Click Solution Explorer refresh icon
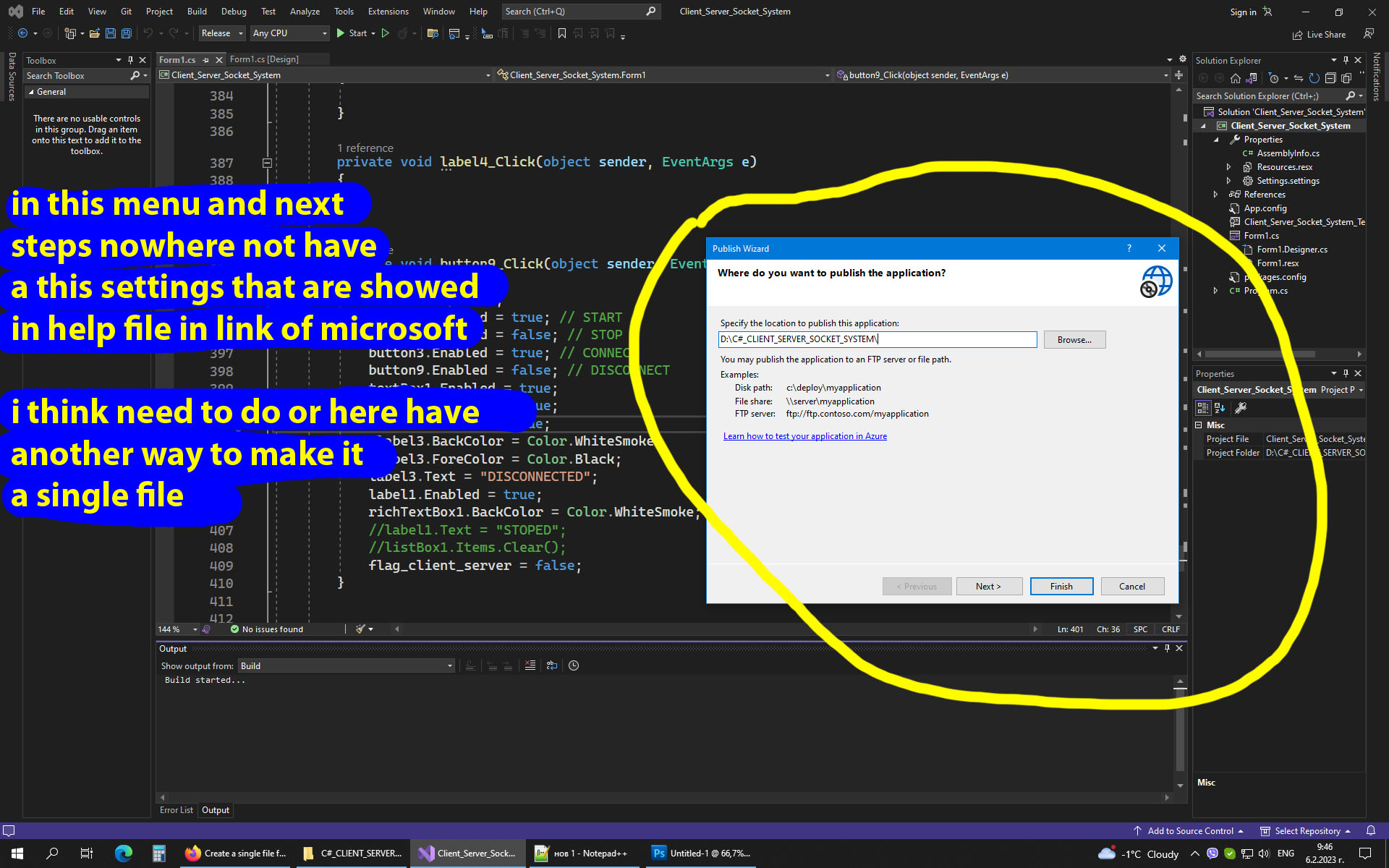The height and width of the screenshot is (868, 1389). click(x=1314, y=78)
